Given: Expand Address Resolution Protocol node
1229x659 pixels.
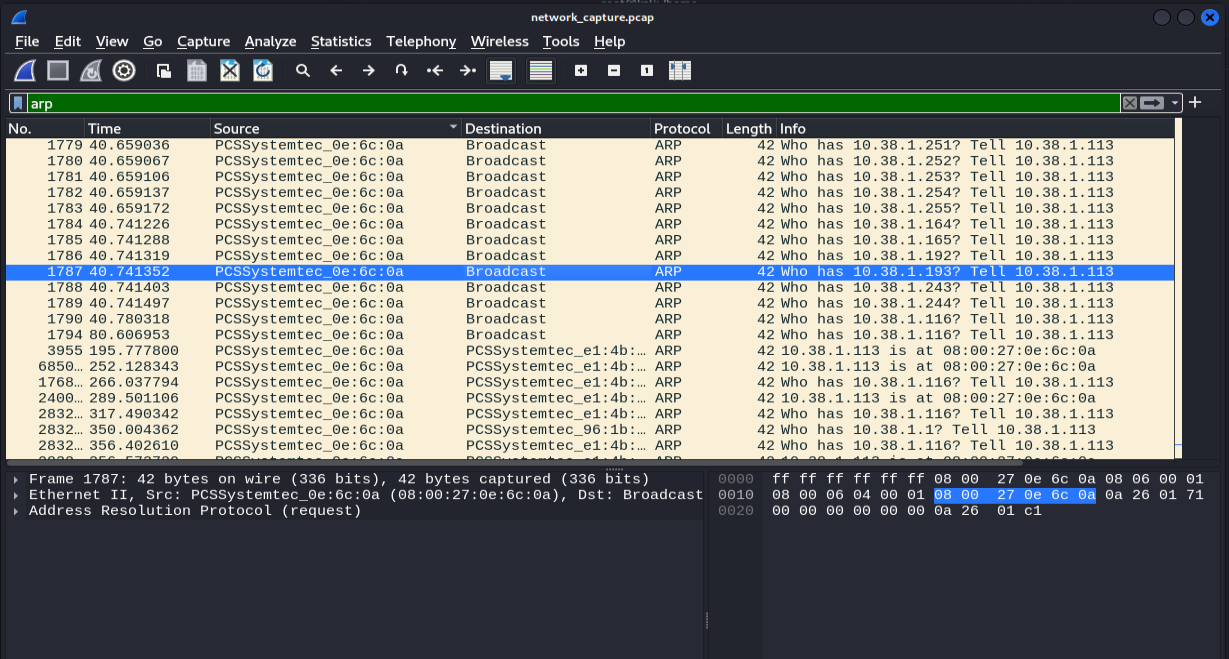Looking at the screenshot, I should pos(16,511).
